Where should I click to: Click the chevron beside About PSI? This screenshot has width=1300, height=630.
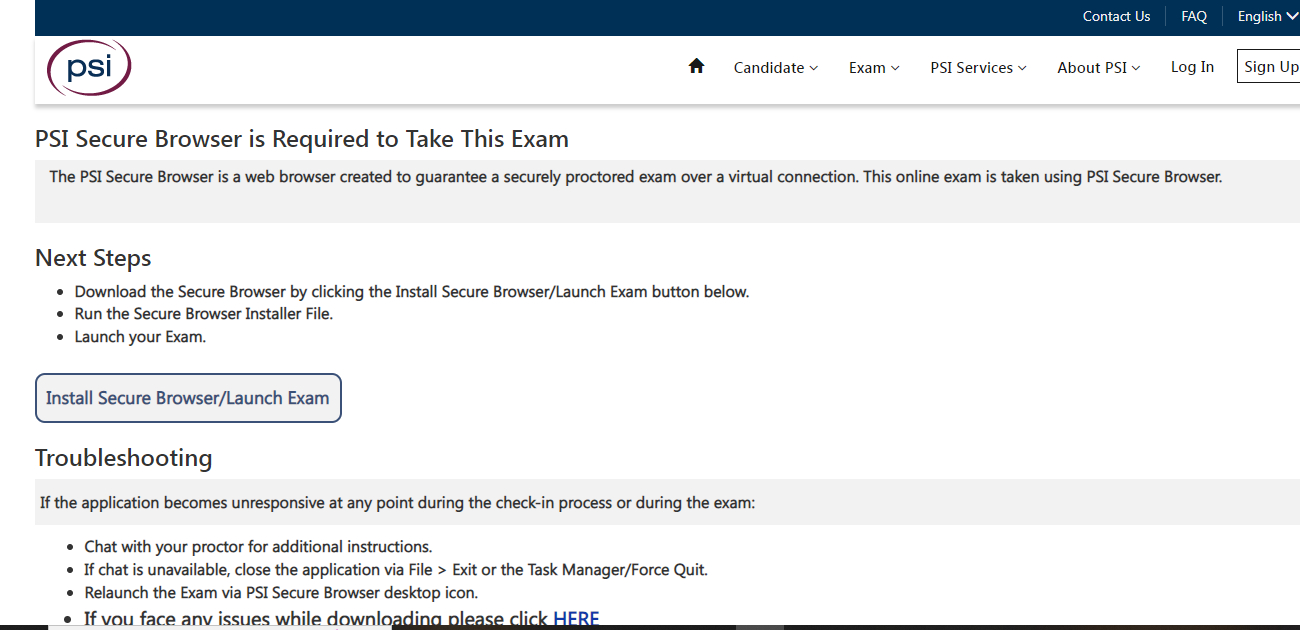(1135, 68)
